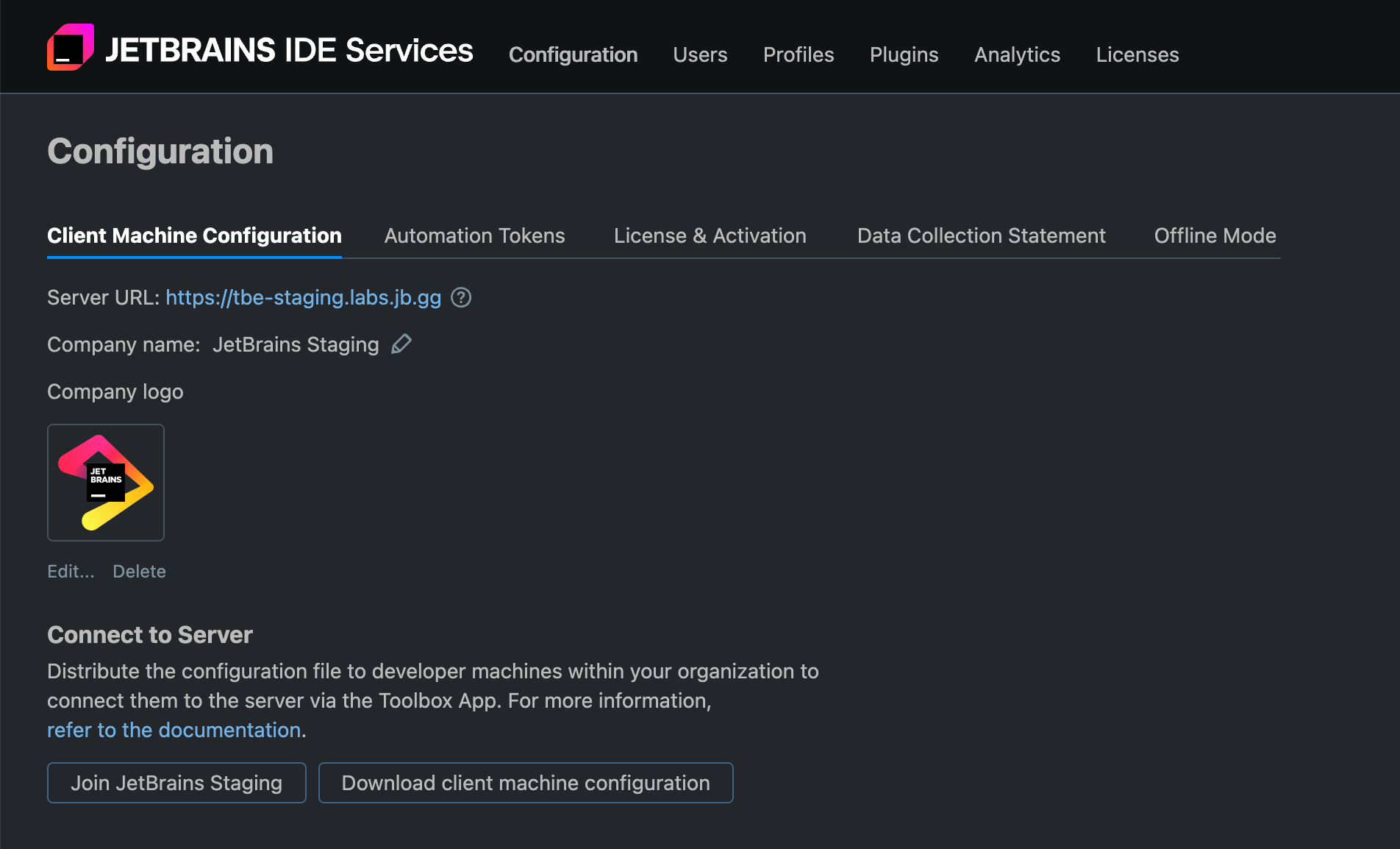1400x849 pixels.
Task: Click Edit to change the company logo
Action: point(70,571)
